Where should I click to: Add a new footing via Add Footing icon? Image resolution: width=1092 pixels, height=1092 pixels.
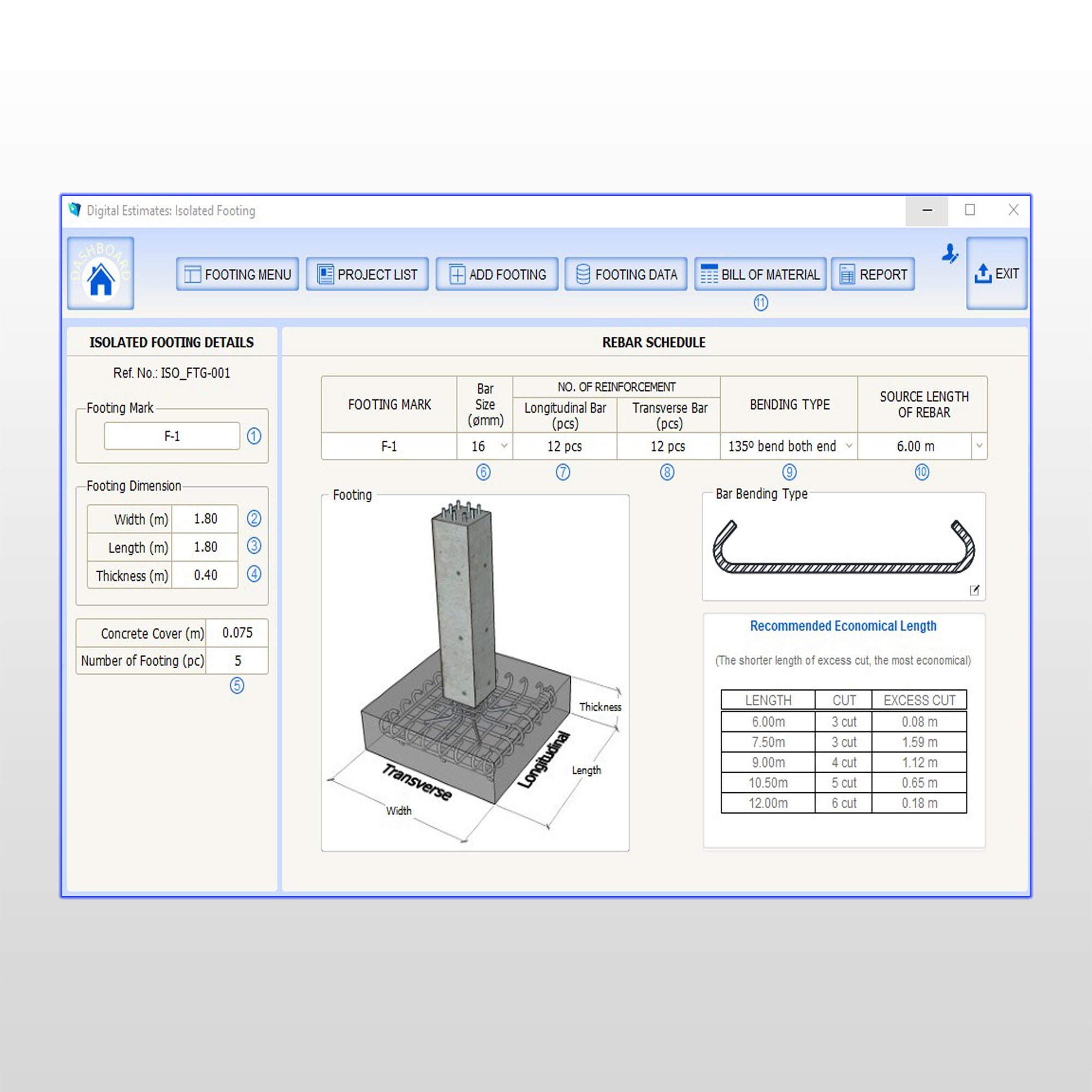(496, 274)
